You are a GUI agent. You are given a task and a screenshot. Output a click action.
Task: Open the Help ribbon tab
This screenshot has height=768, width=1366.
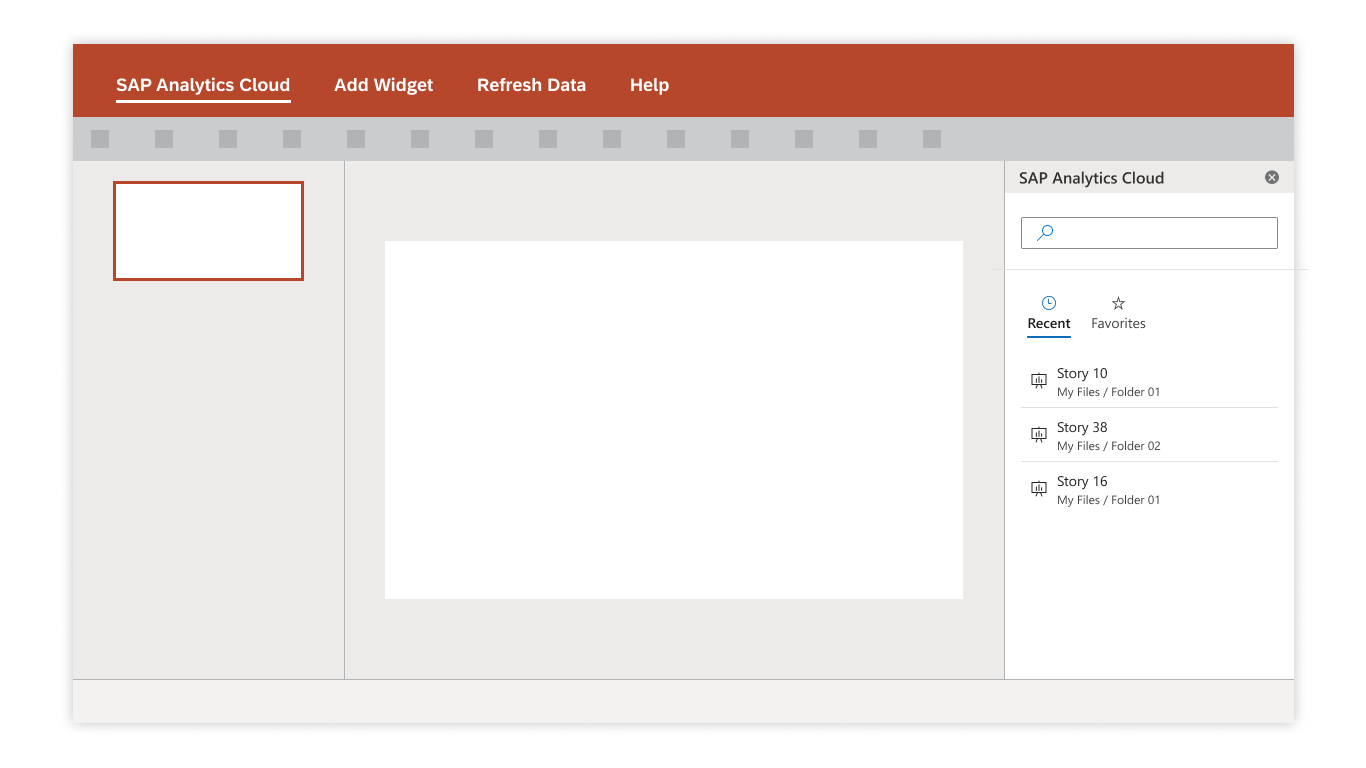pyautogui.click(x=649, y=85)
